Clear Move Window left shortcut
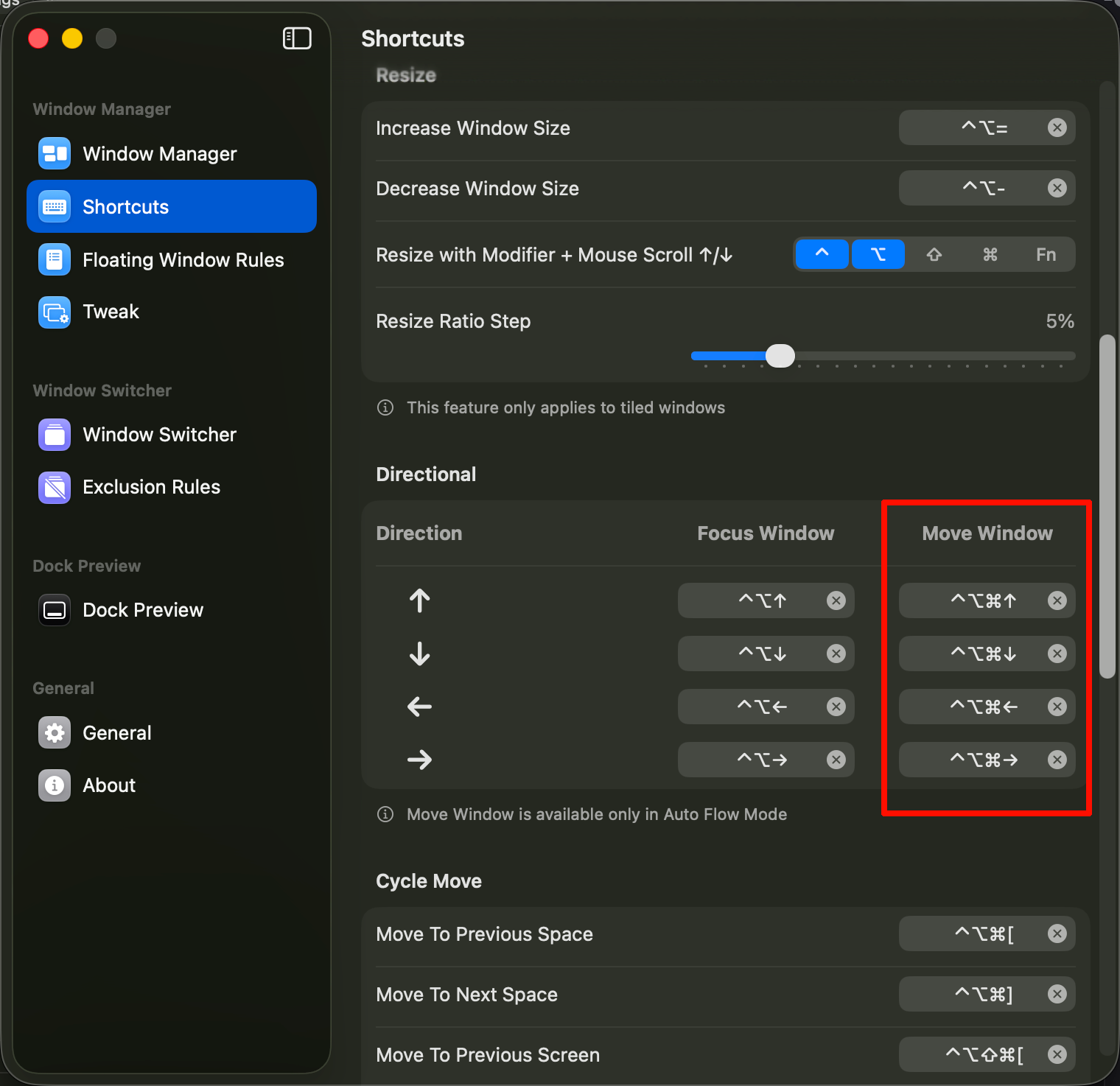The image size is (1120, 1086). pyautogui.click(x=1057, y=707)
